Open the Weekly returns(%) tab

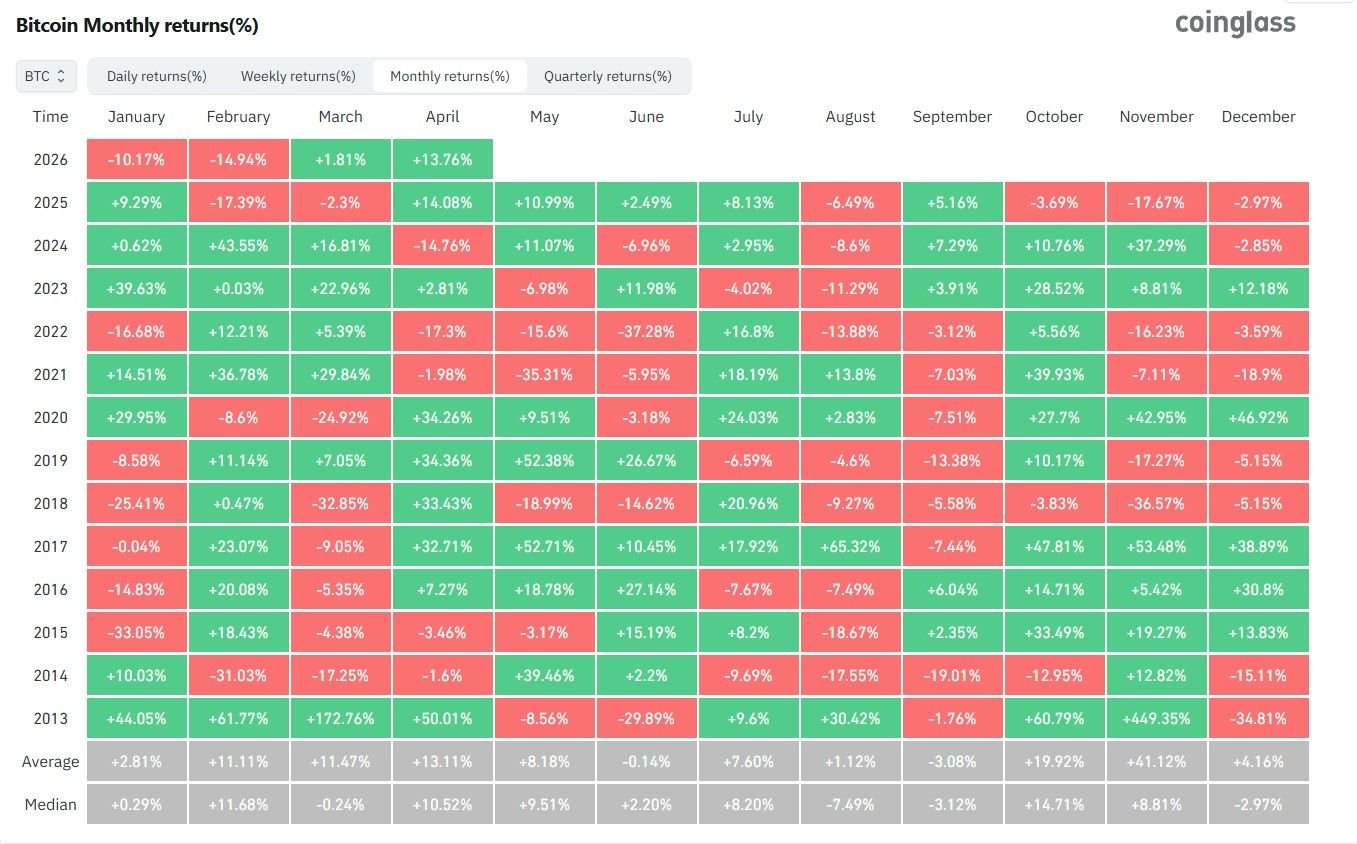point(296,75)
